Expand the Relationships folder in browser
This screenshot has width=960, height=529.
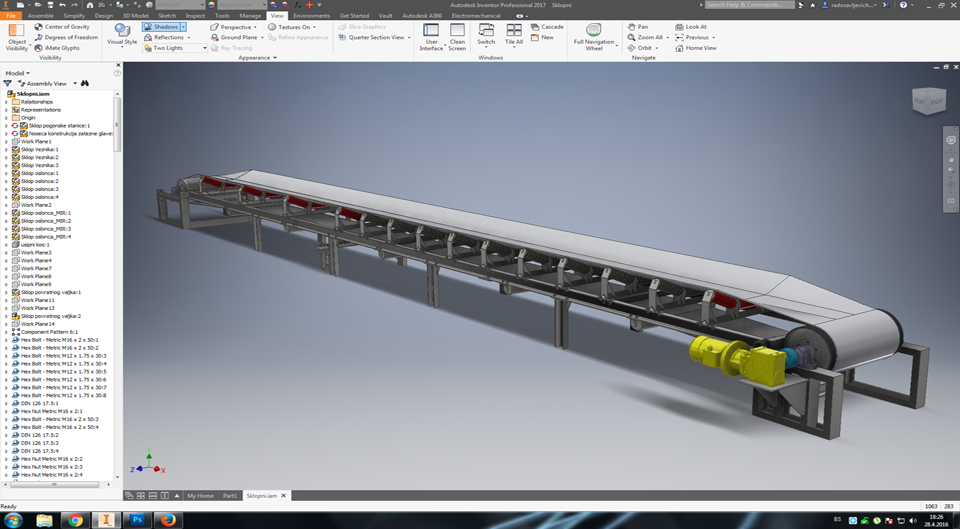click(x=6, y=102)
